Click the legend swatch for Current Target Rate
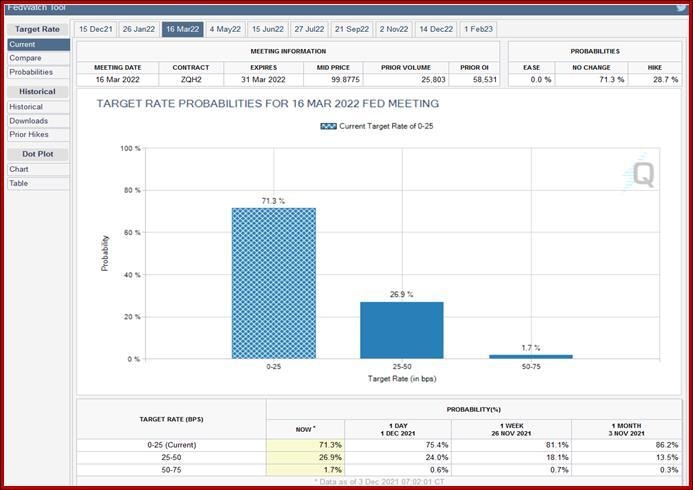This screenshot has height=490, width=693. coord(328,126)
